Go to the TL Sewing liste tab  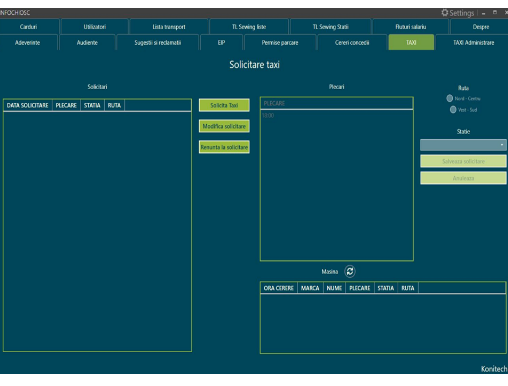click(x=249, y=27)
